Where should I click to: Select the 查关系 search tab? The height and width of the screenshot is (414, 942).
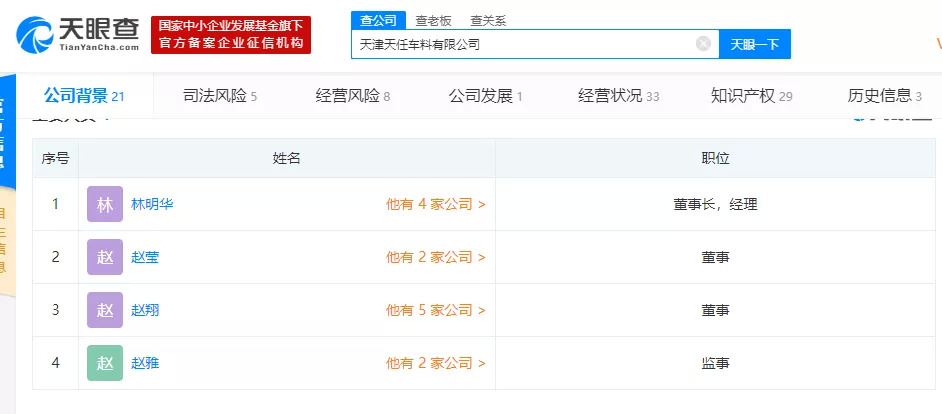coord(487,20)
